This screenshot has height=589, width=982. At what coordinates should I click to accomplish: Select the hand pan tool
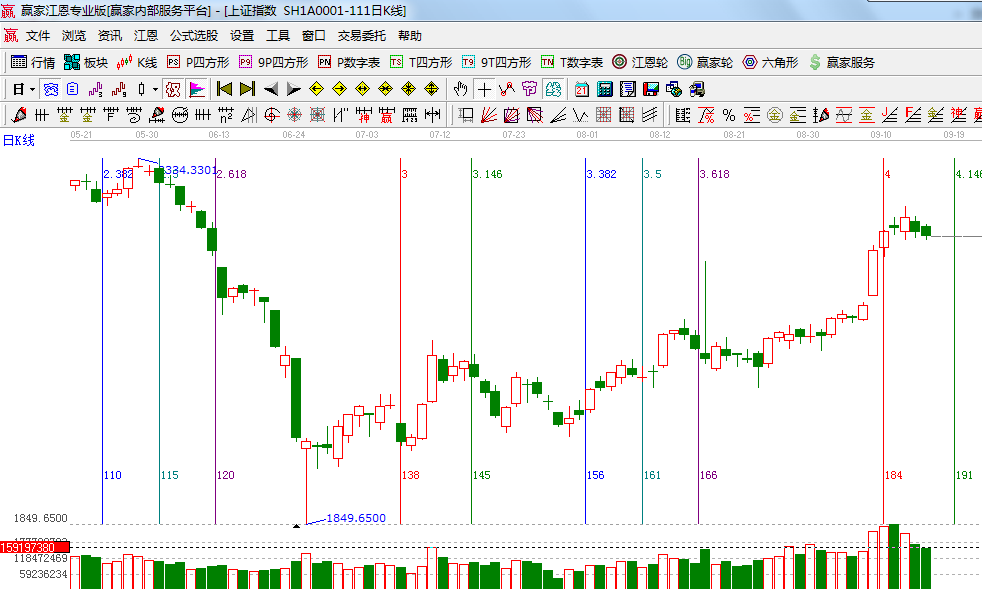461,89
